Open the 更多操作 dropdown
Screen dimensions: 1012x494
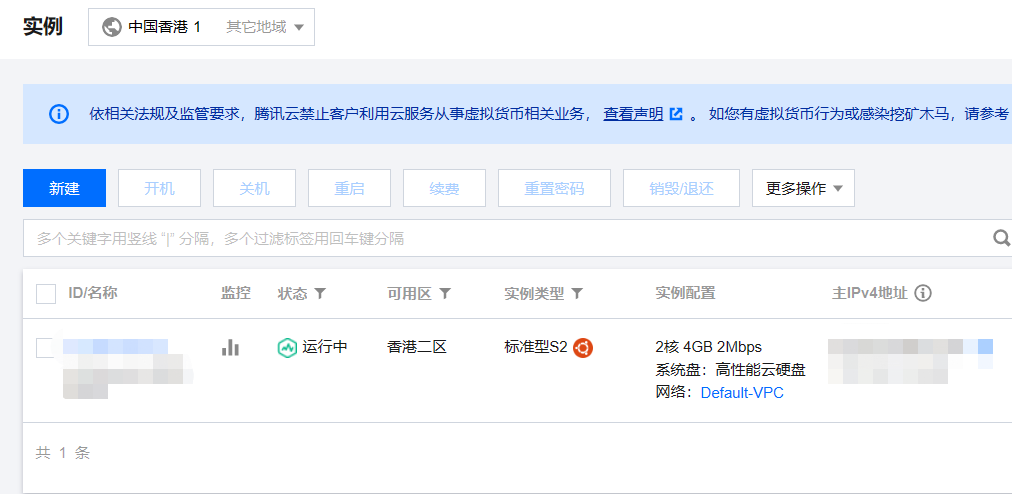[803, 188]
